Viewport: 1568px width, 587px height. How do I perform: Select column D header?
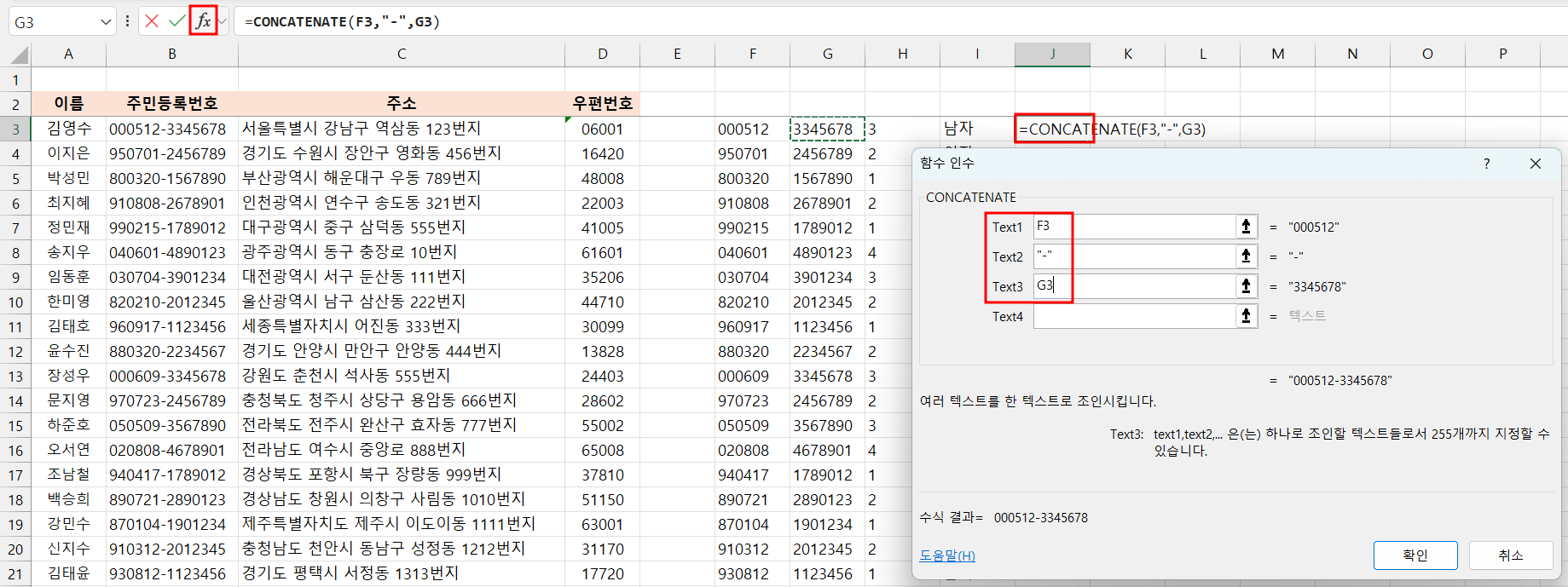[603, 54]
